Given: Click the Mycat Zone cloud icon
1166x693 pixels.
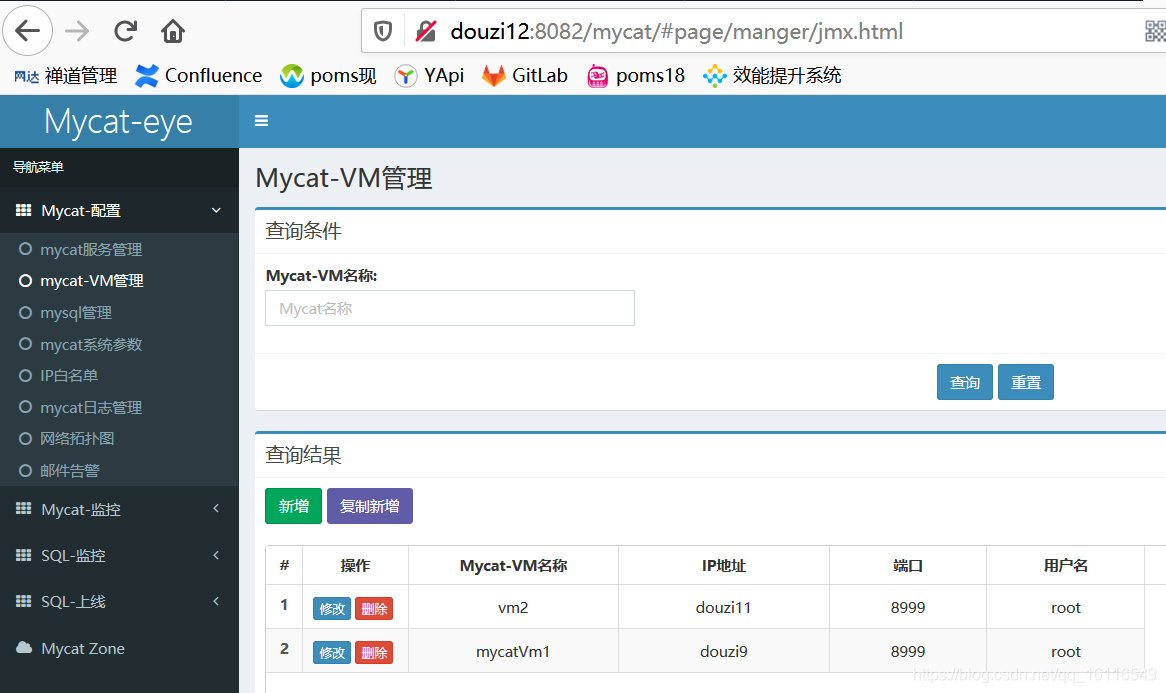Looking at the screenshot, I should (x=24, y=648).
